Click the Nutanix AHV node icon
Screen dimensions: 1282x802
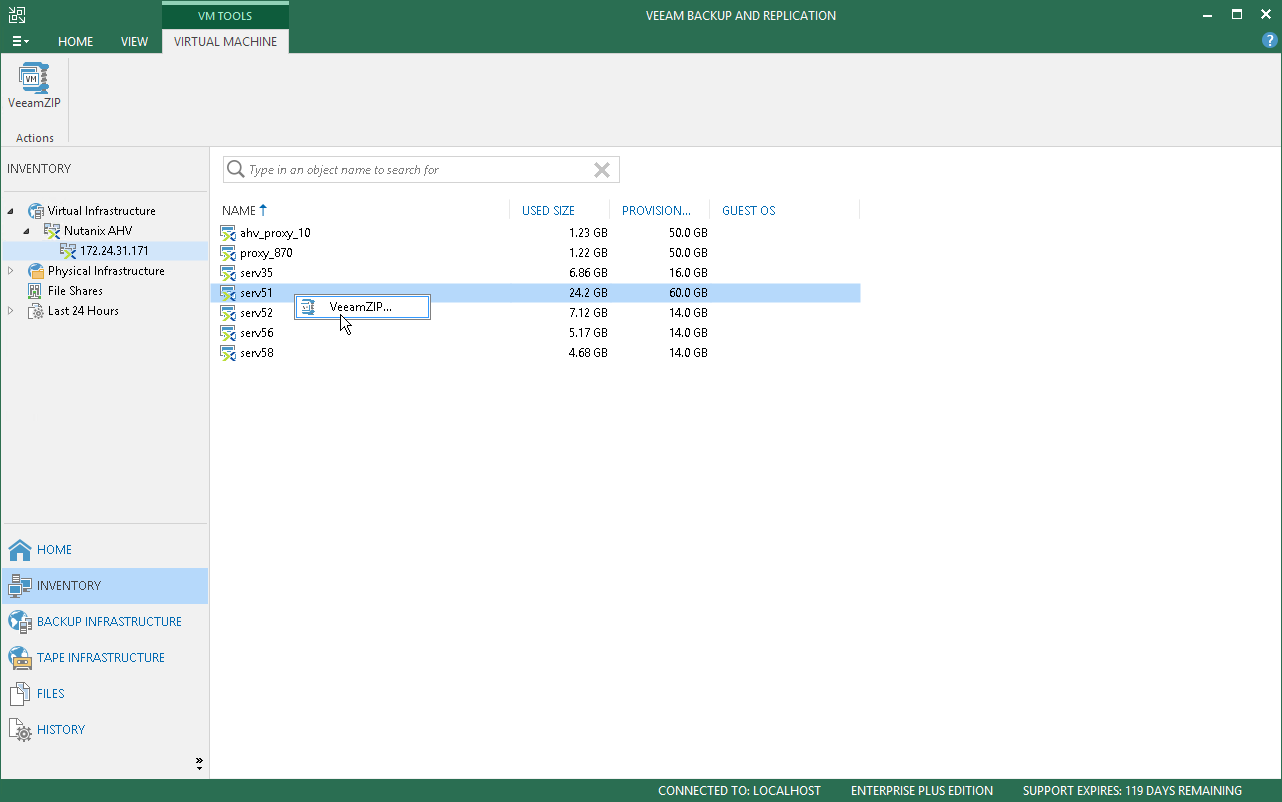click(x=52, y=231)
